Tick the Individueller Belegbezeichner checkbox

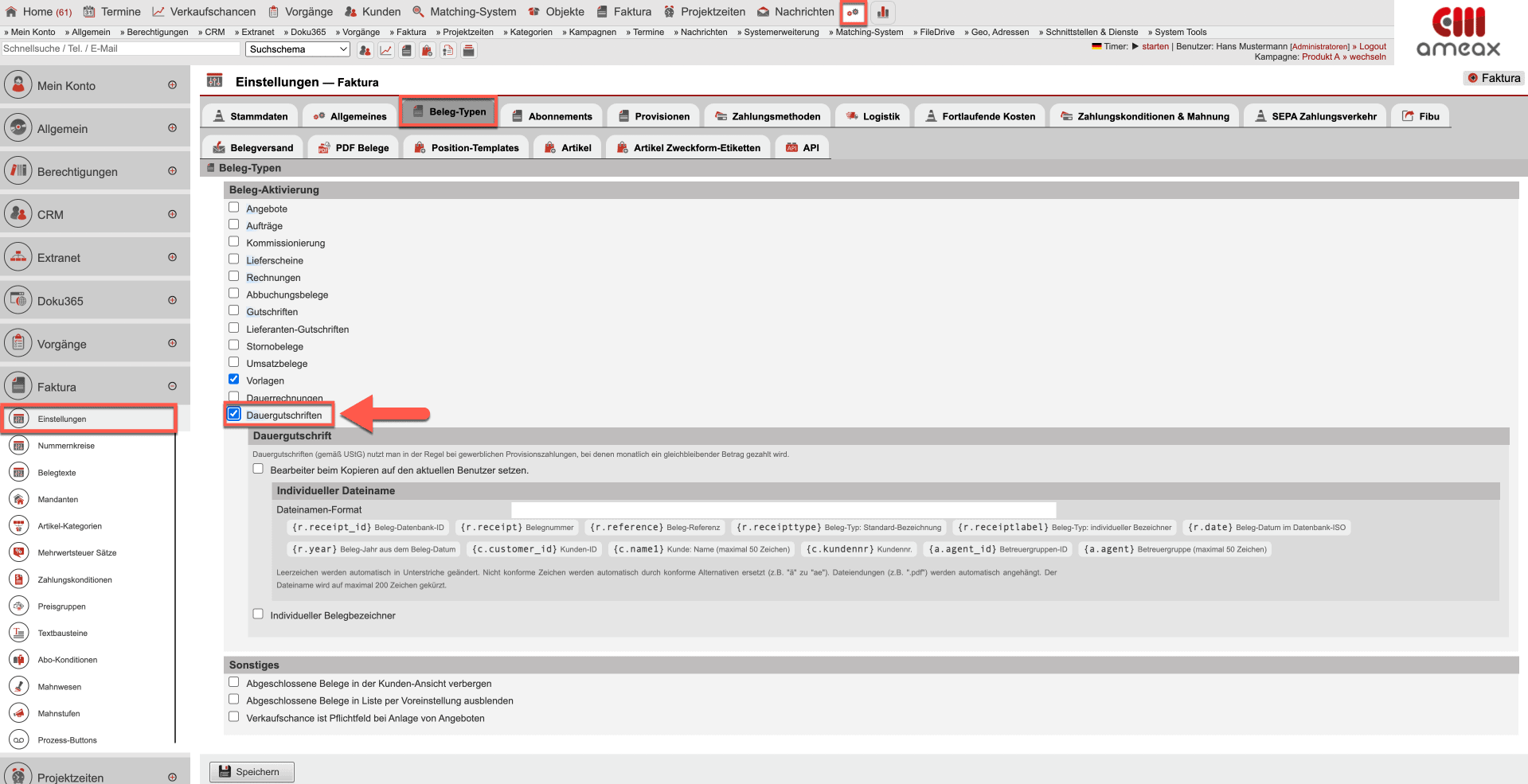click(258, 614)
